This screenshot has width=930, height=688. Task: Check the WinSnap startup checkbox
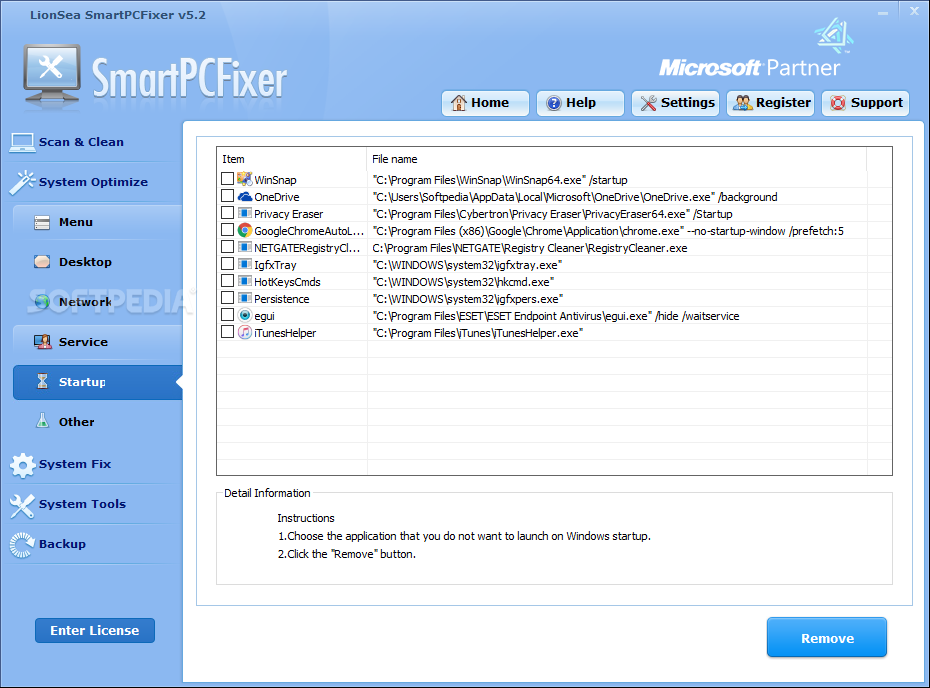pos(227,179)
